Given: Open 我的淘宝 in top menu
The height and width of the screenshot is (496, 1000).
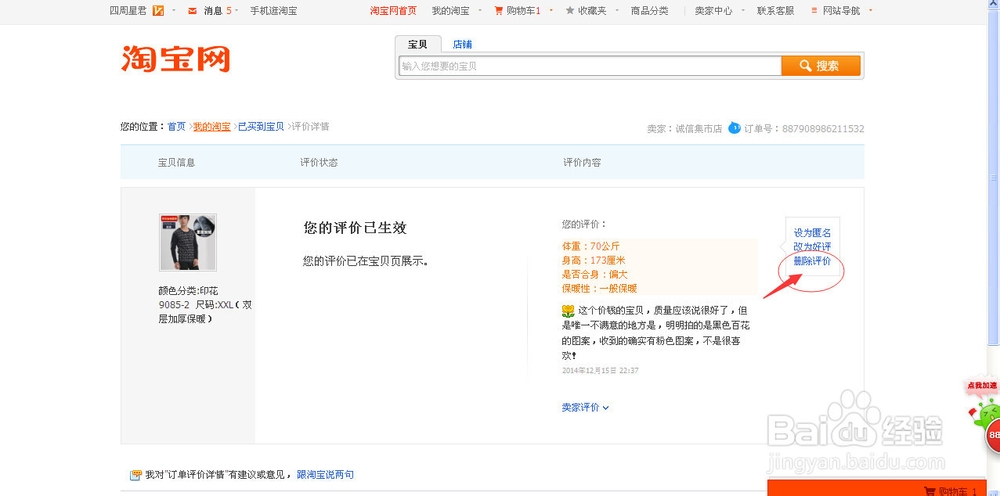Looking at the screenshot, I should [450, 11].
